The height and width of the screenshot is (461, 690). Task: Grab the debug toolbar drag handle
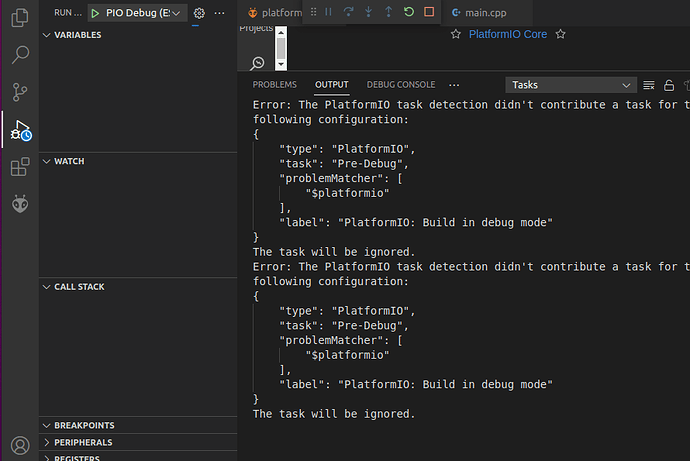coord(313,12)
